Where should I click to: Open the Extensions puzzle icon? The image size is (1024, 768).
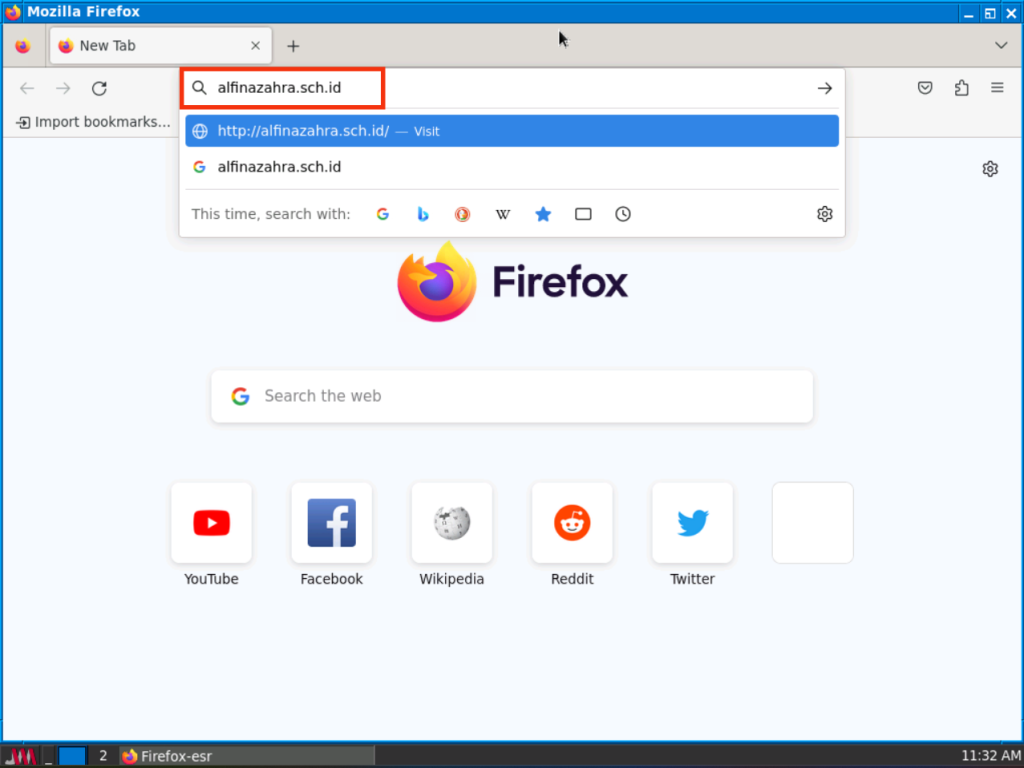click(x=961, y=88)
